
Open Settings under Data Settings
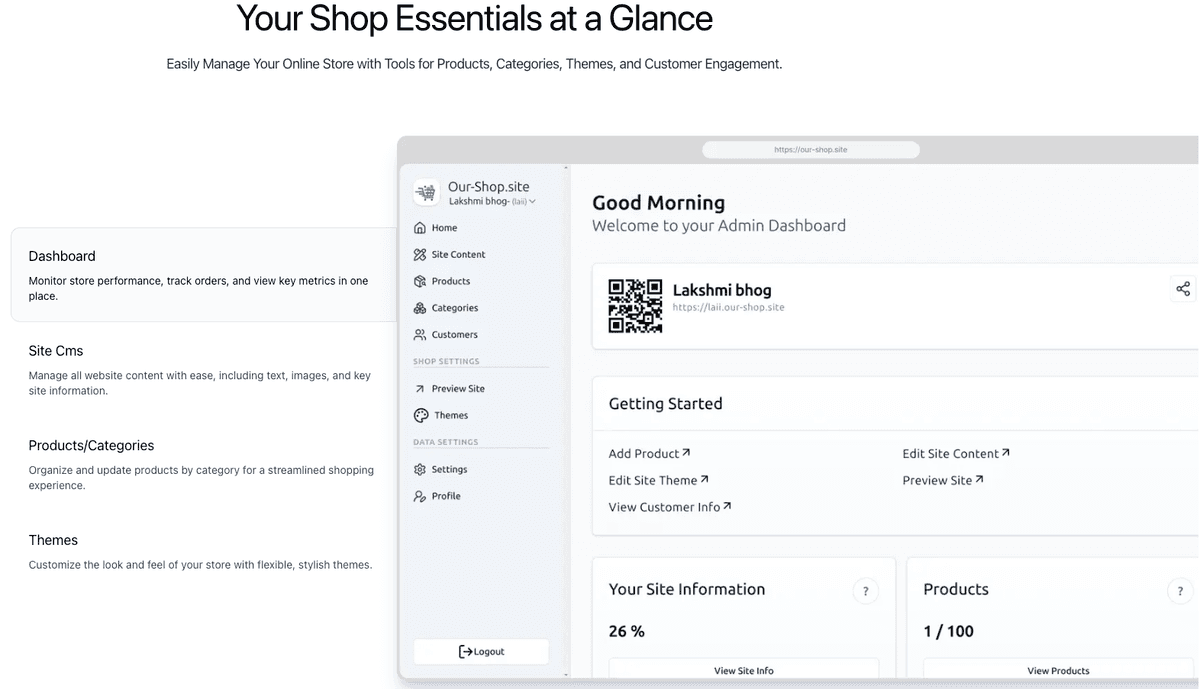(419, 469)
